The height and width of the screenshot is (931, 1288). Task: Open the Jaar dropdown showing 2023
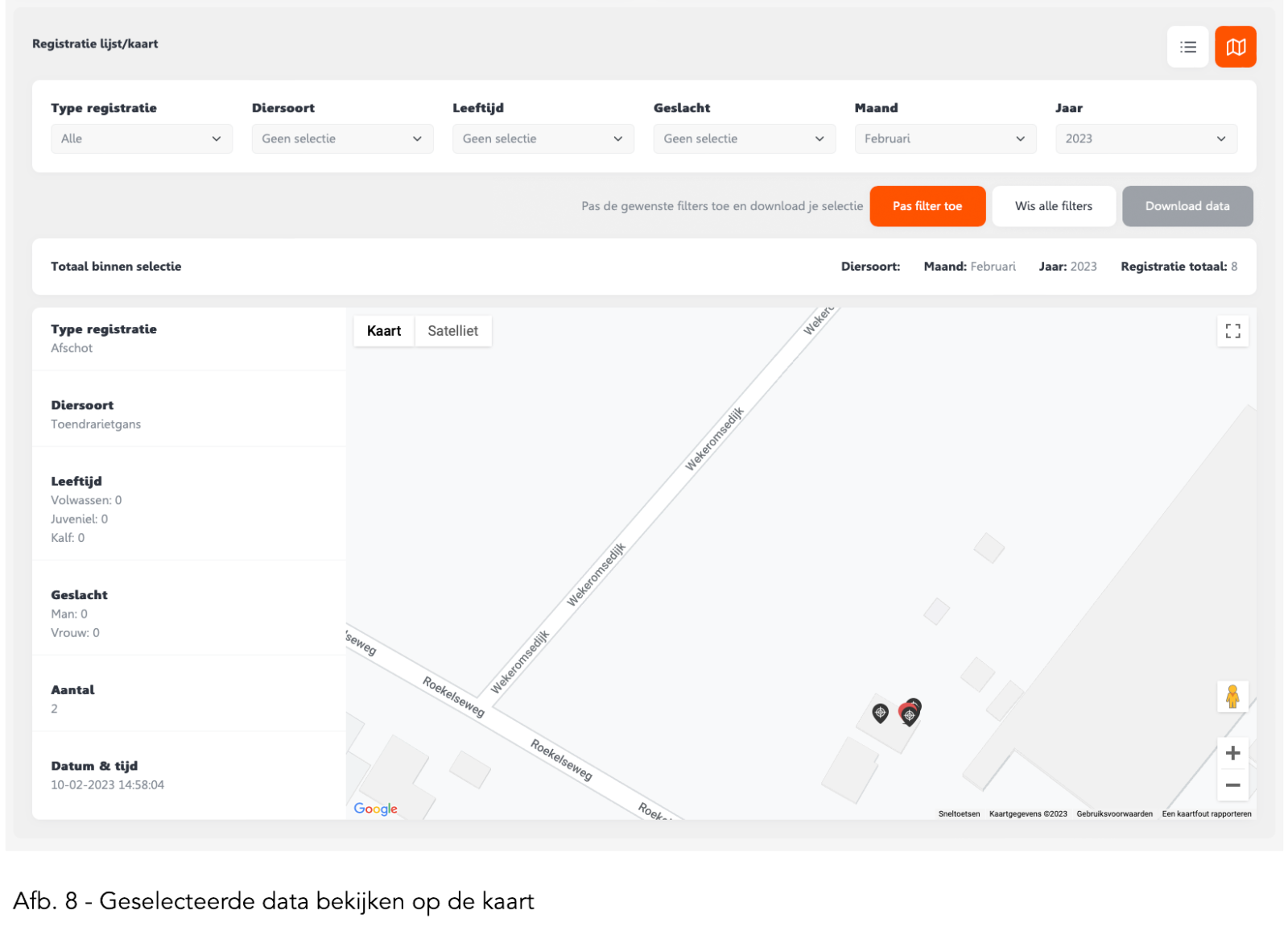coord(1146,139)
